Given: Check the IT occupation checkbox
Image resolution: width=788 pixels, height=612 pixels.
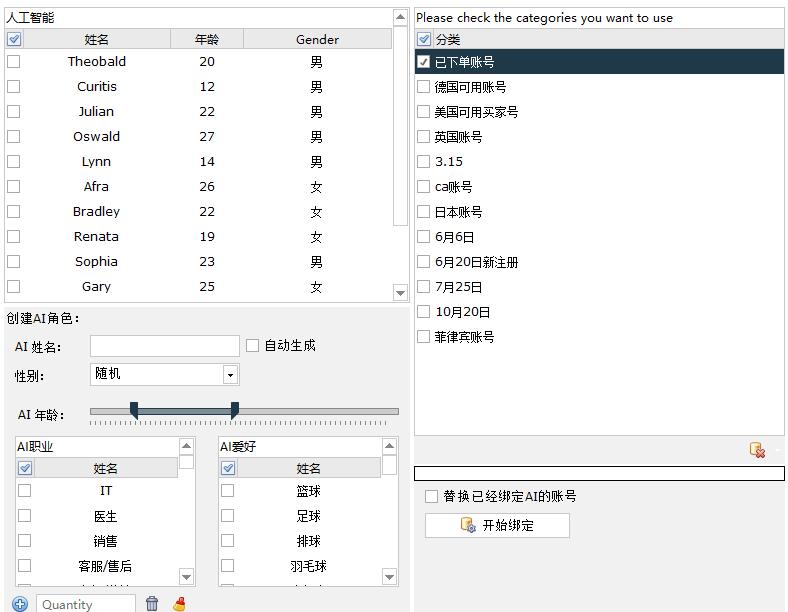Looking at the screenshot, I should point(25,490).
